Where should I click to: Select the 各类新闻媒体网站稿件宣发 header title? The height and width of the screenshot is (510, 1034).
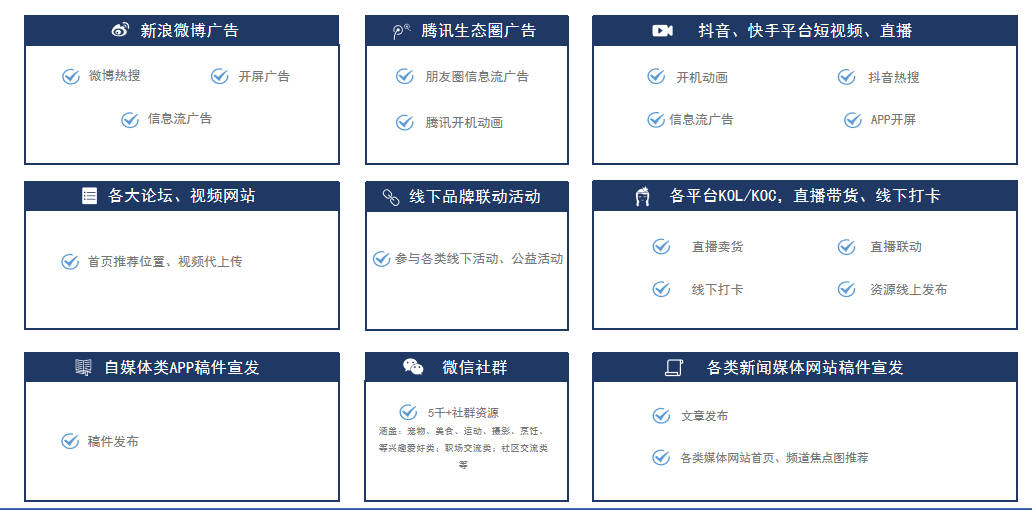(x=805, y=367)
